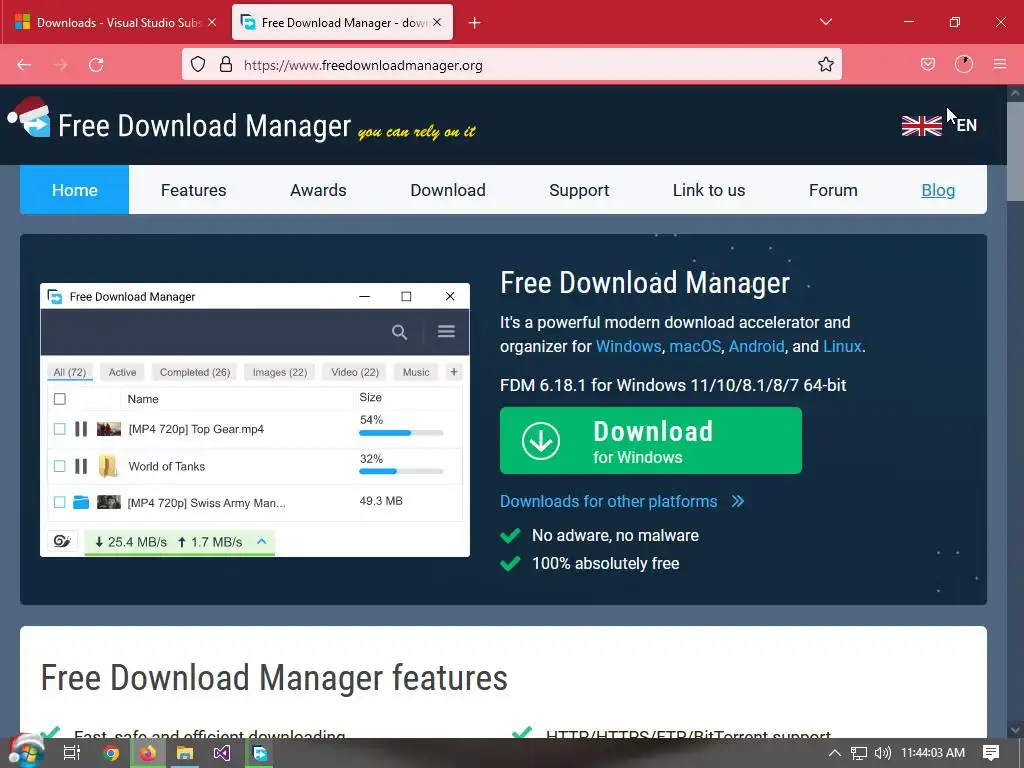The height and width of the screenshot is (768, 1024).
Task: Click the search magnifier in the FDM preview
Action: pyautogui.click(x=399, y=332)
